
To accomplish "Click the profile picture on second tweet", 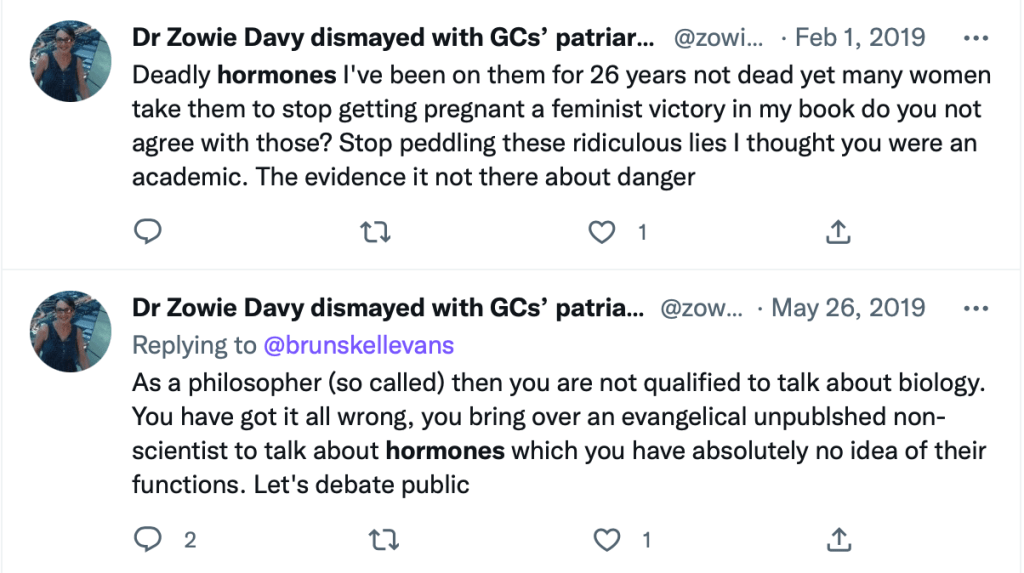I will [x=71, y=331].
